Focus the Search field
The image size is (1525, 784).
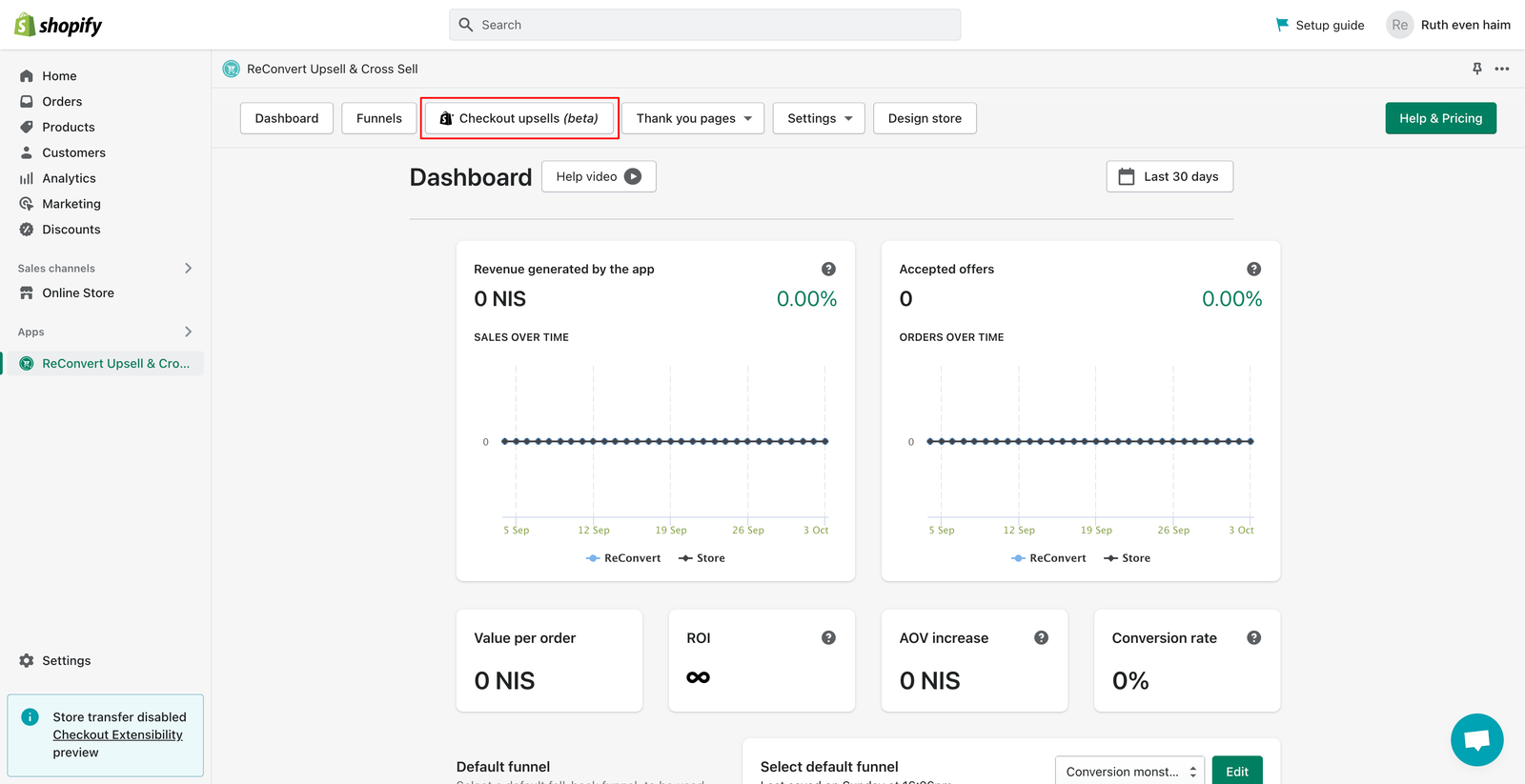pos(704,25)
